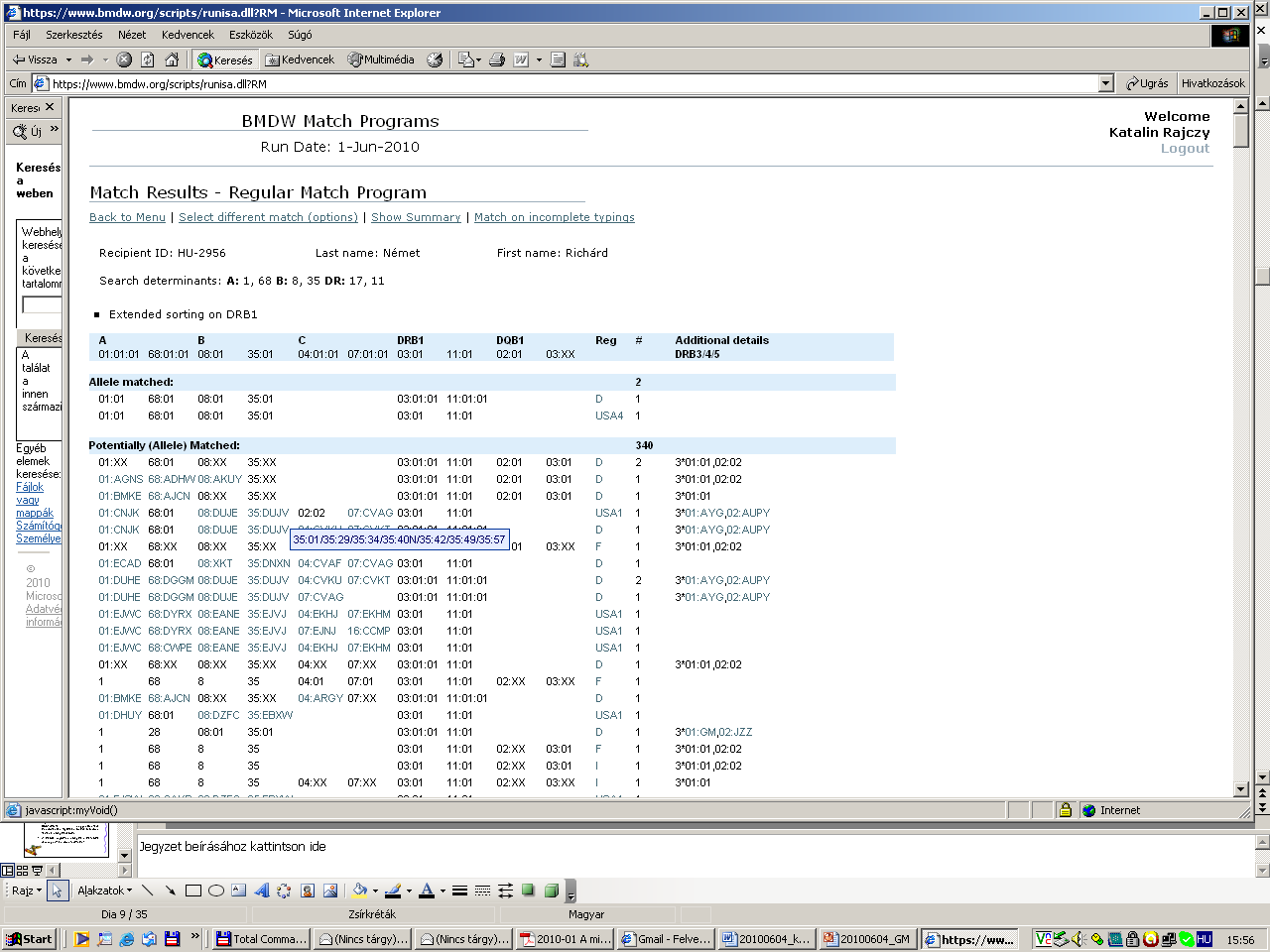Open the Edit with Word dropdown arrow
The height and width of the screenshot is (952, 1270).
(x=539, y=59)
